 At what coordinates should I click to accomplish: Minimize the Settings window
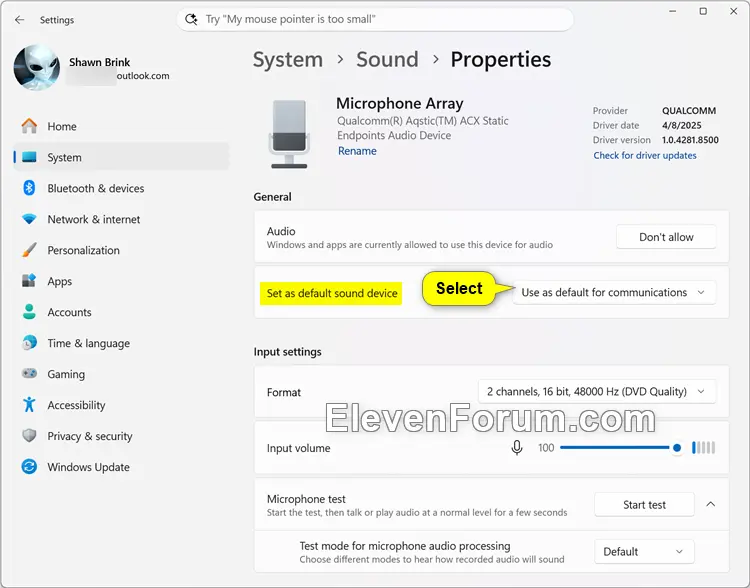click(x=673, y=11)
